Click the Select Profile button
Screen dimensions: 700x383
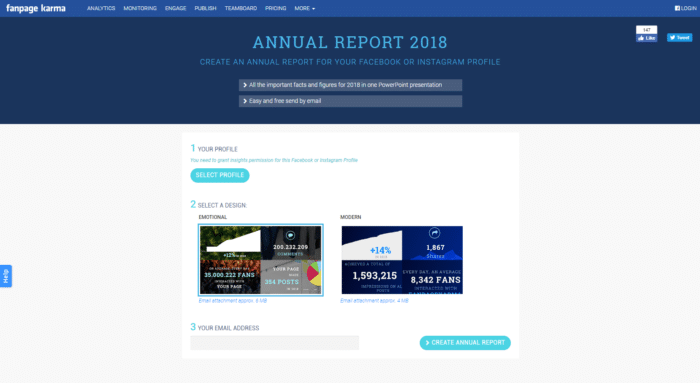[220, 175]
